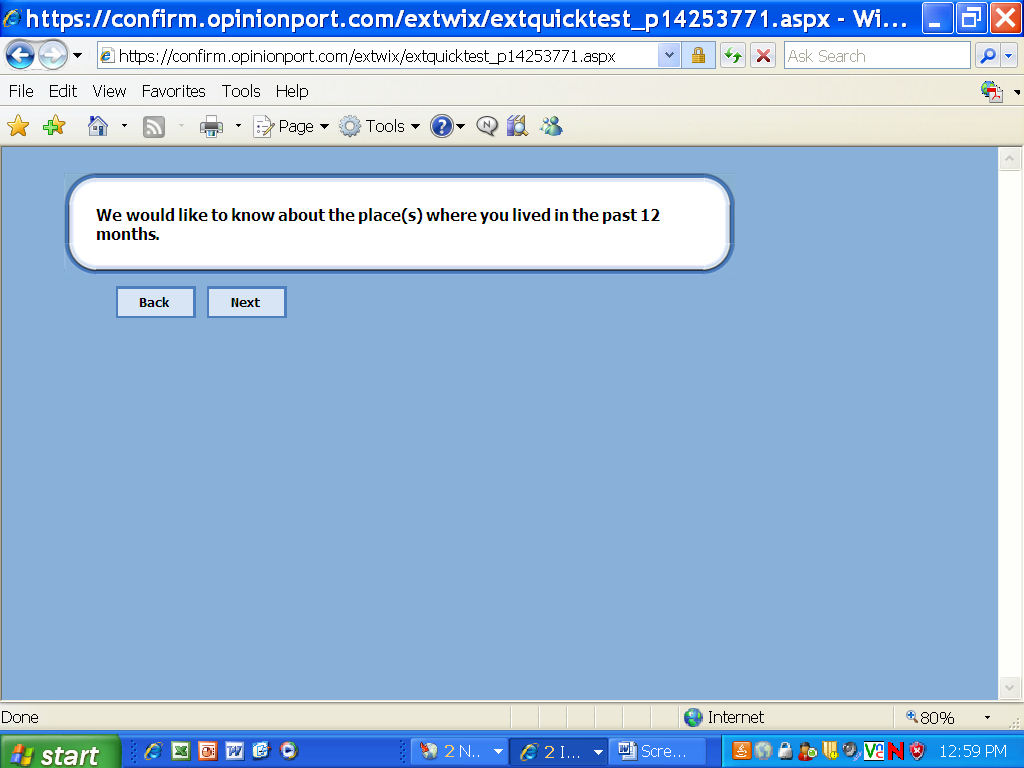Click the 'Done' status bar text

coord(20,717)
